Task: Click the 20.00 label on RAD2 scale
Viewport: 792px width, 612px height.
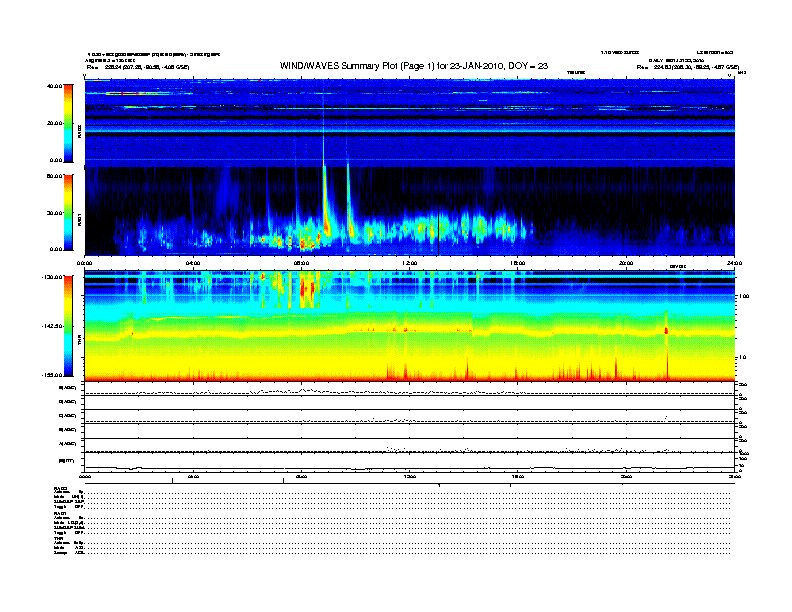Action: [54, 123]
